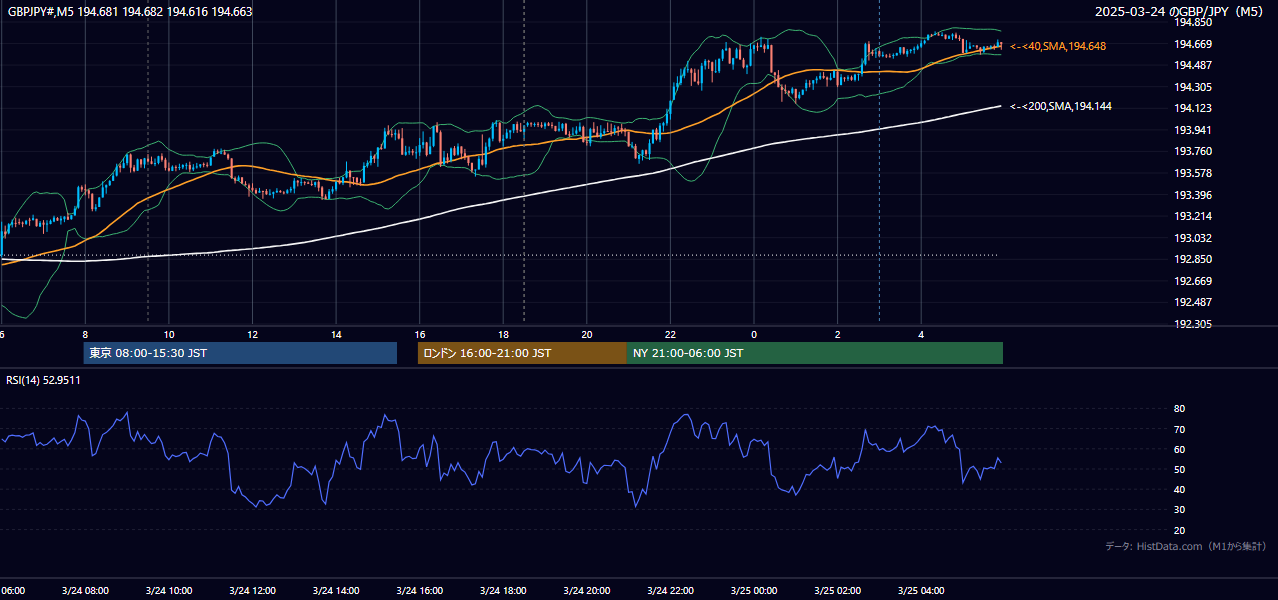Click price axis label 192.487
1278x600 pixels.
[x=1193, y=302]
